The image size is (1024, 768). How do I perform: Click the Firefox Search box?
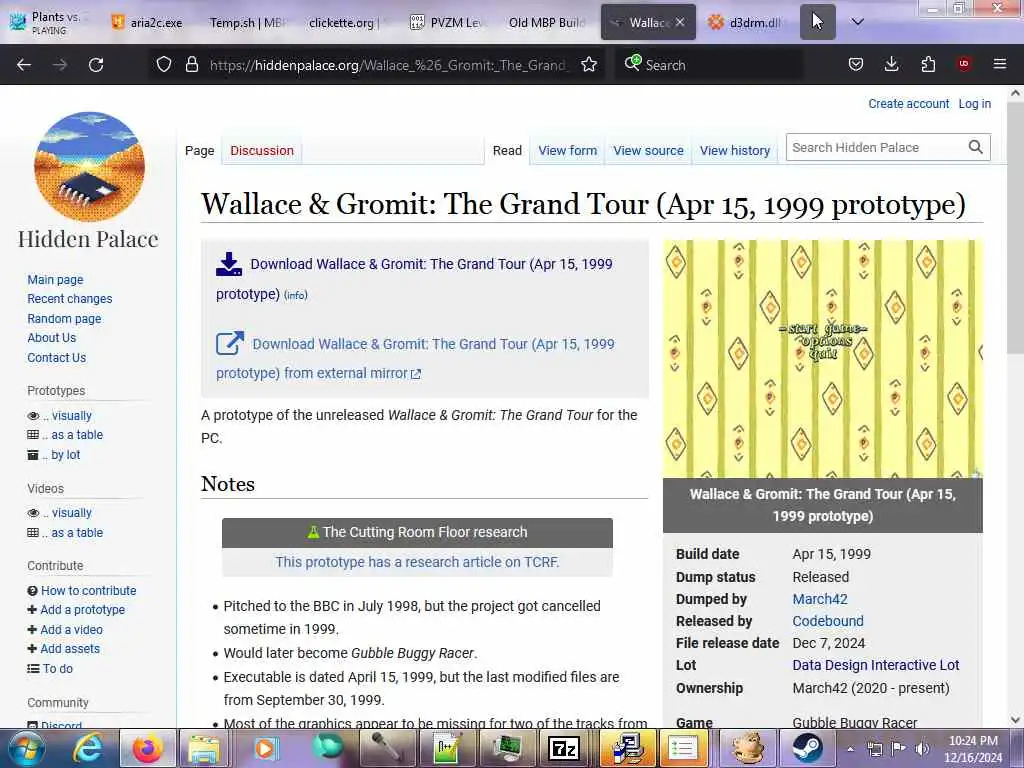click(709, 65)
